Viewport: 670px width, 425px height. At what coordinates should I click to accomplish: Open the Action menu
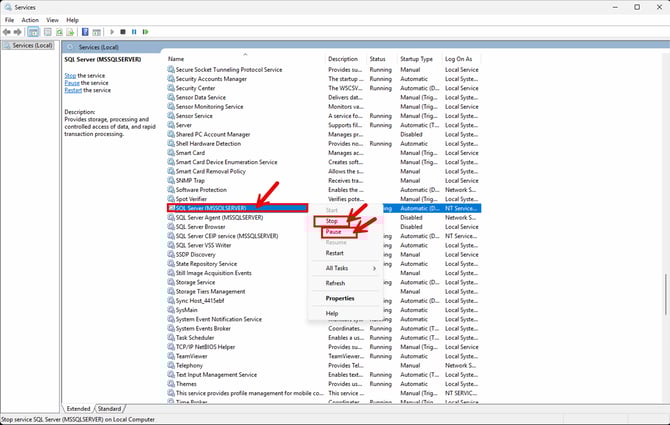(30, 19)
